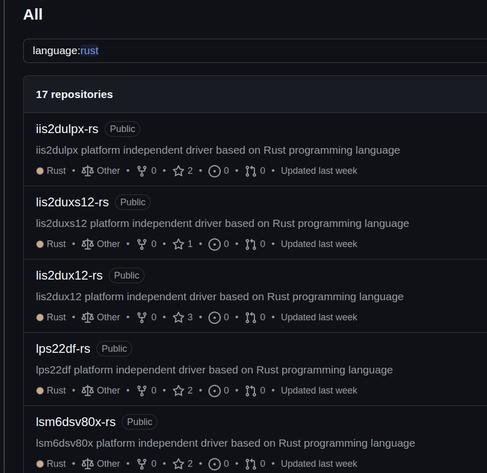This screenshot has height=473, width=487.
Task: Open the lsm6dsv80x-rs repository link
Action: tap(76, 422)
